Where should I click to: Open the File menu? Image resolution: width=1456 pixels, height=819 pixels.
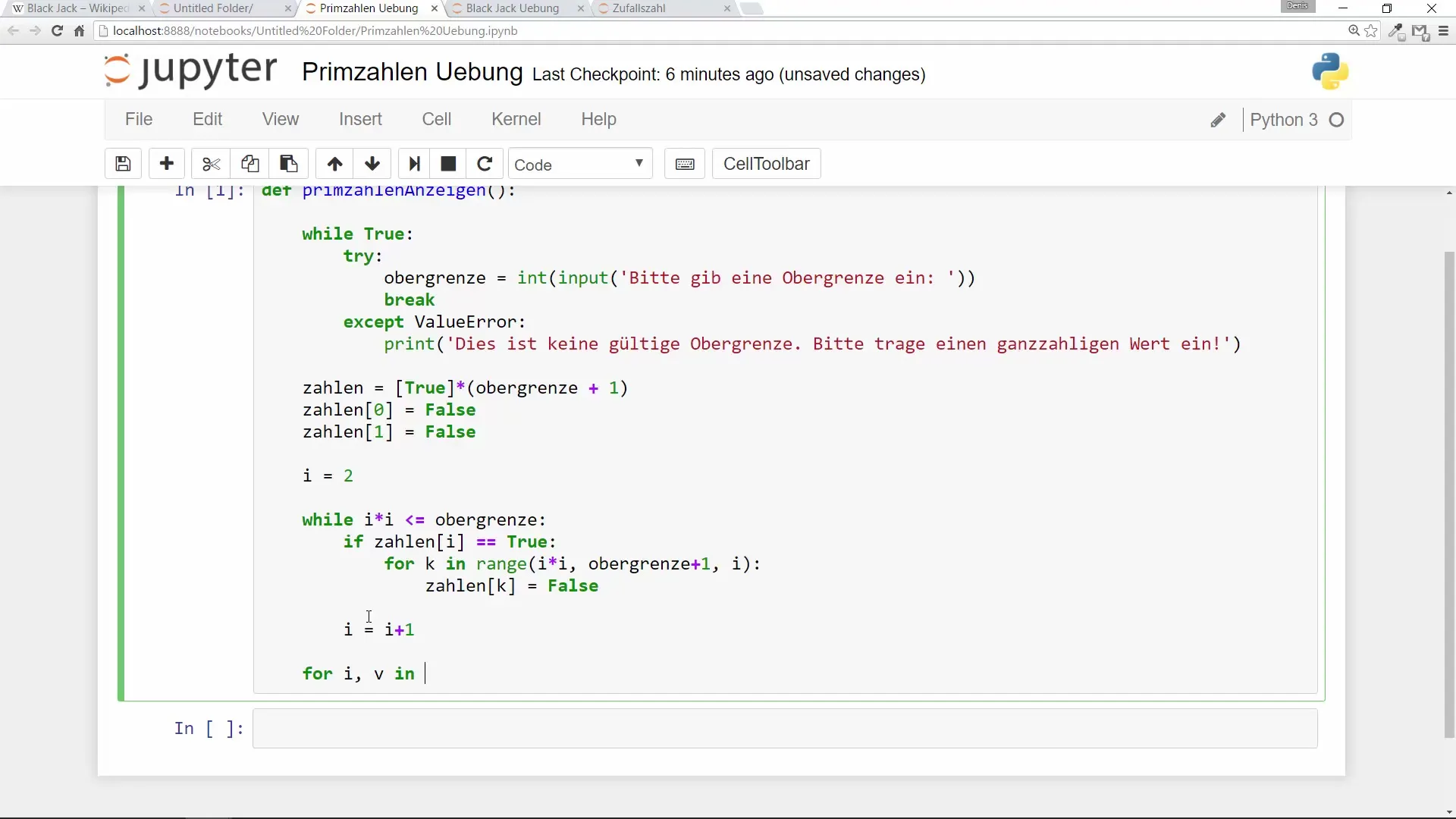tap(139, 119)
